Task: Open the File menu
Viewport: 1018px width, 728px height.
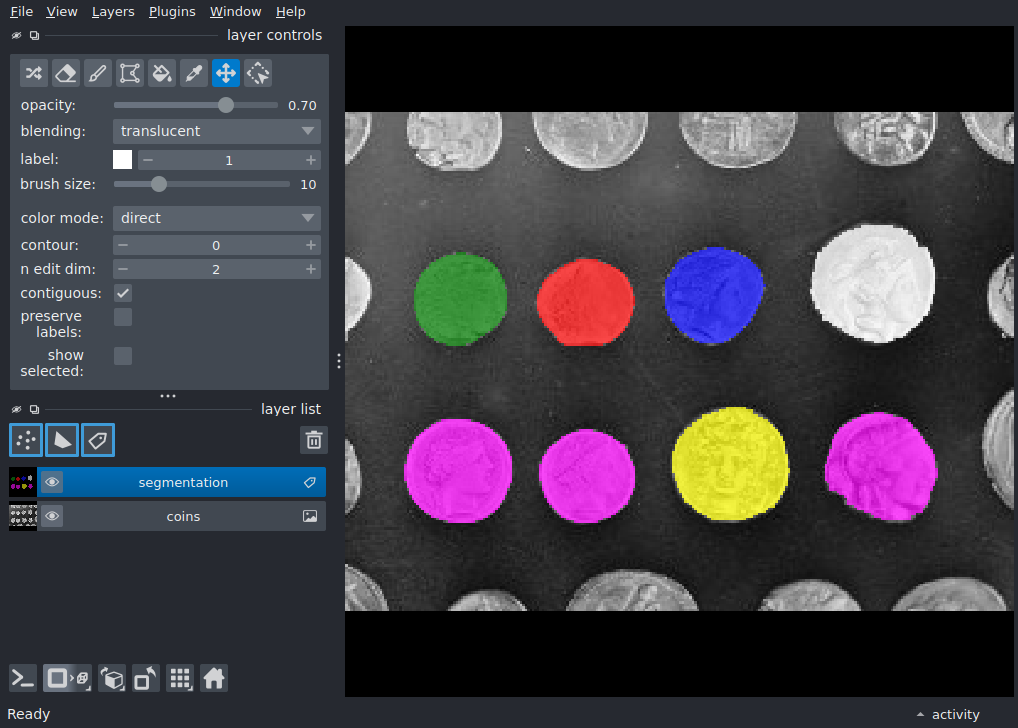Action: click(x=21, y=12)
